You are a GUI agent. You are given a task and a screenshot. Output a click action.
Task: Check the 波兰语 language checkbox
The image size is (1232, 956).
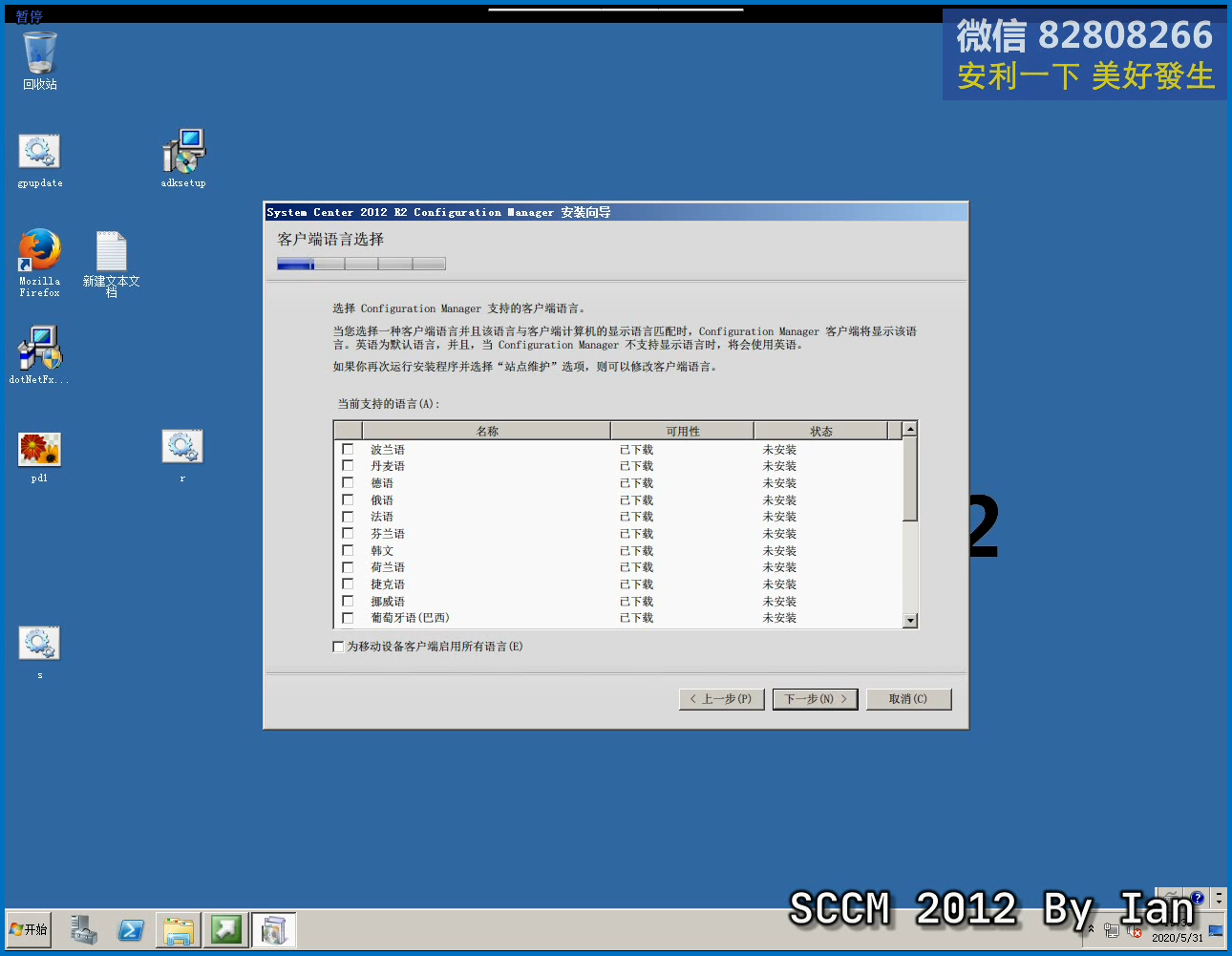pyautogui.click(x=348, y=449)
